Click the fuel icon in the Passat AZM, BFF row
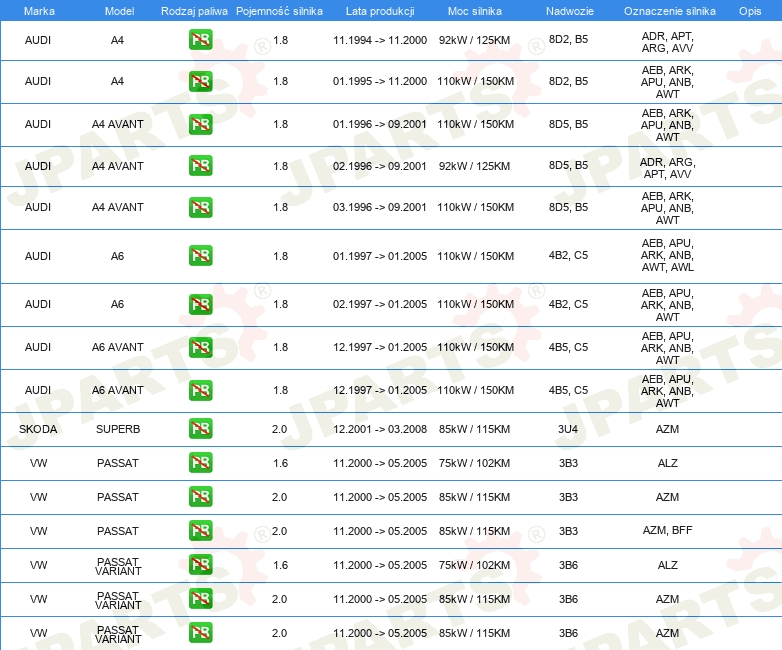 point(200,530)
